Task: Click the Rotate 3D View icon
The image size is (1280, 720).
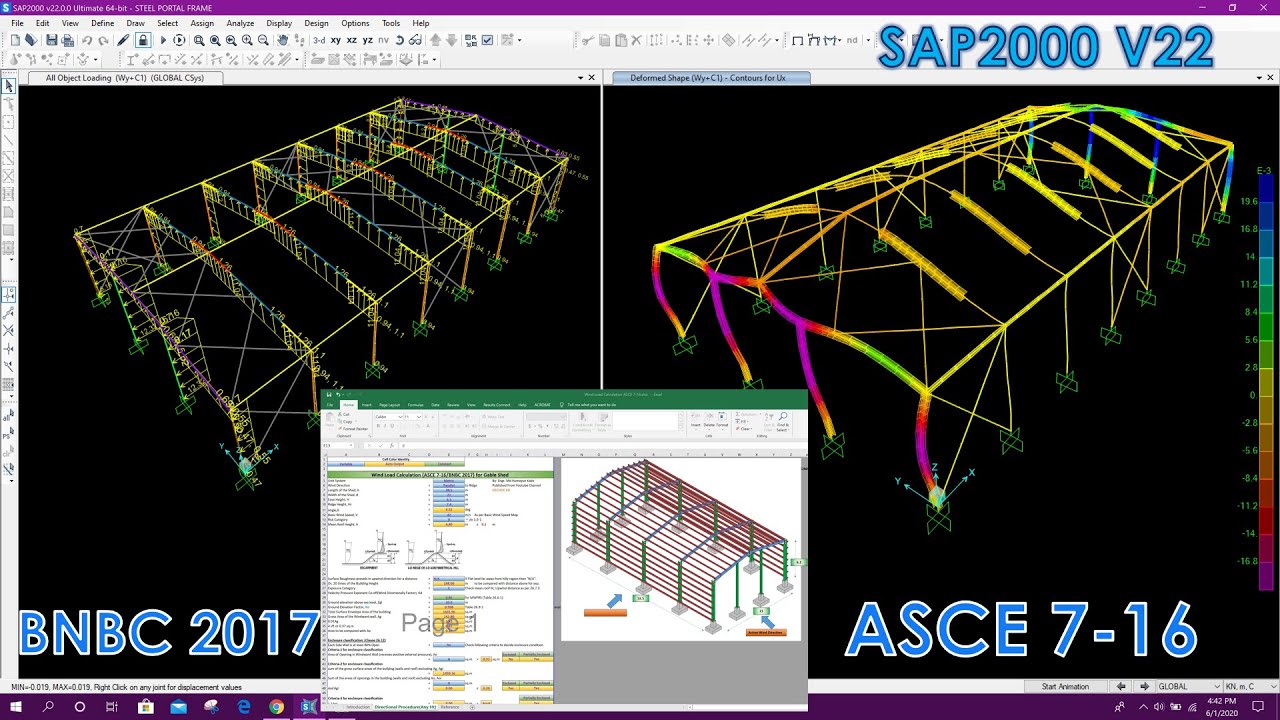Action: (x=399, y=40)
